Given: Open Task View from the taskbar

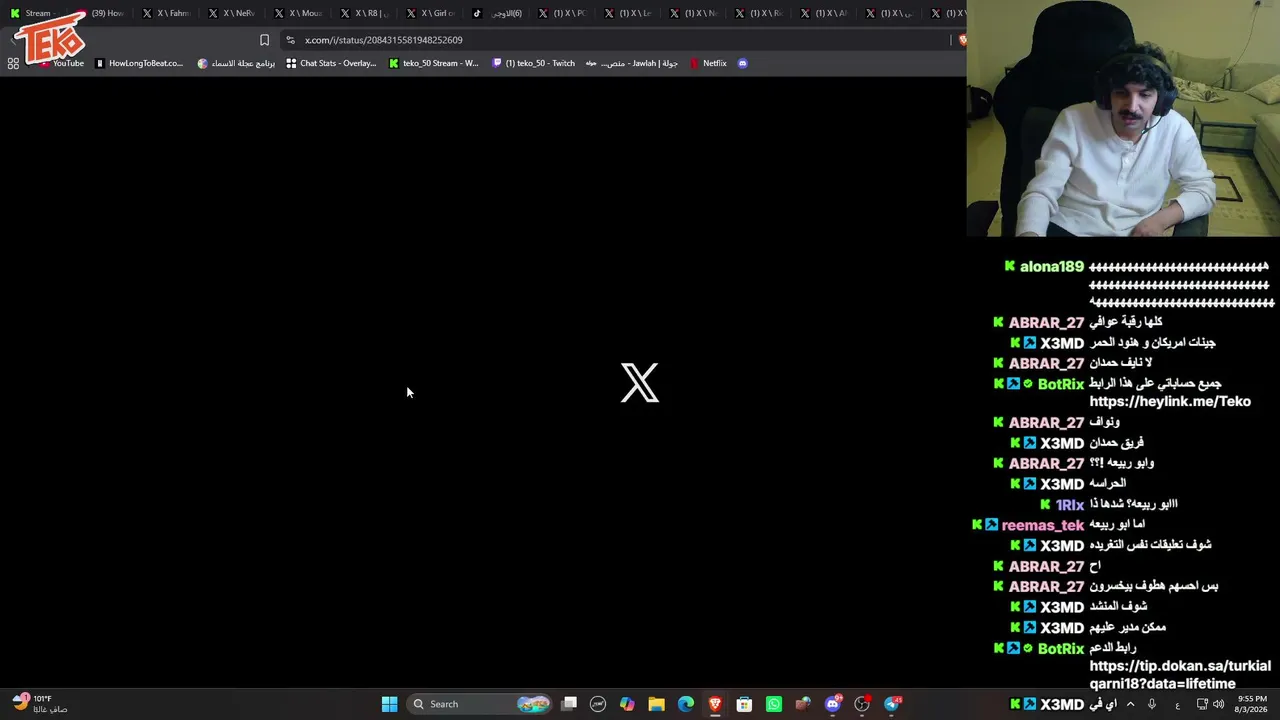Looking at the screenshot, I should (569, 704).
